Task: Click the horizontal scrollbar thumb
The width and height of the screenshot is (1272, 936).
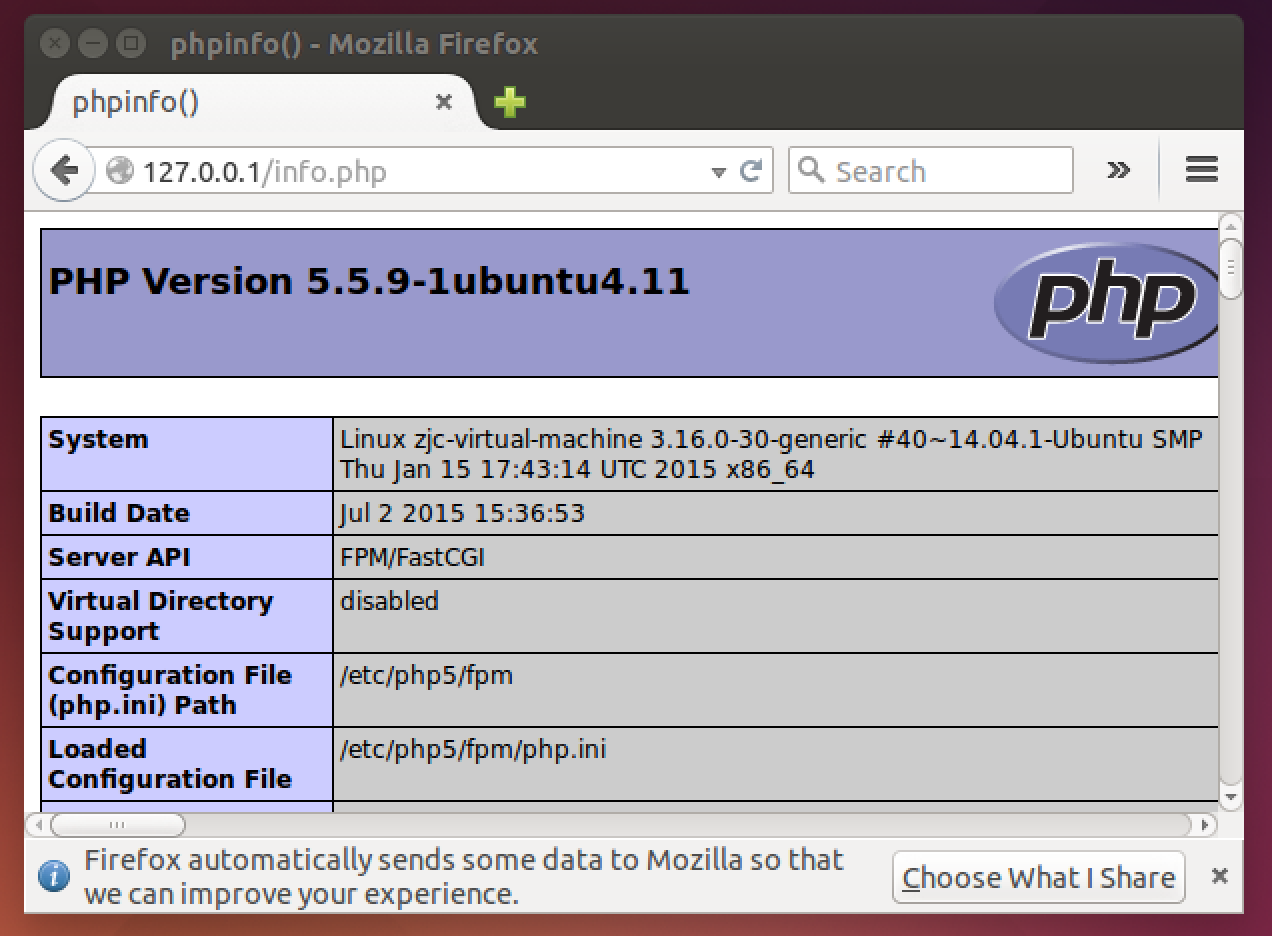Action: pos(117,825)
